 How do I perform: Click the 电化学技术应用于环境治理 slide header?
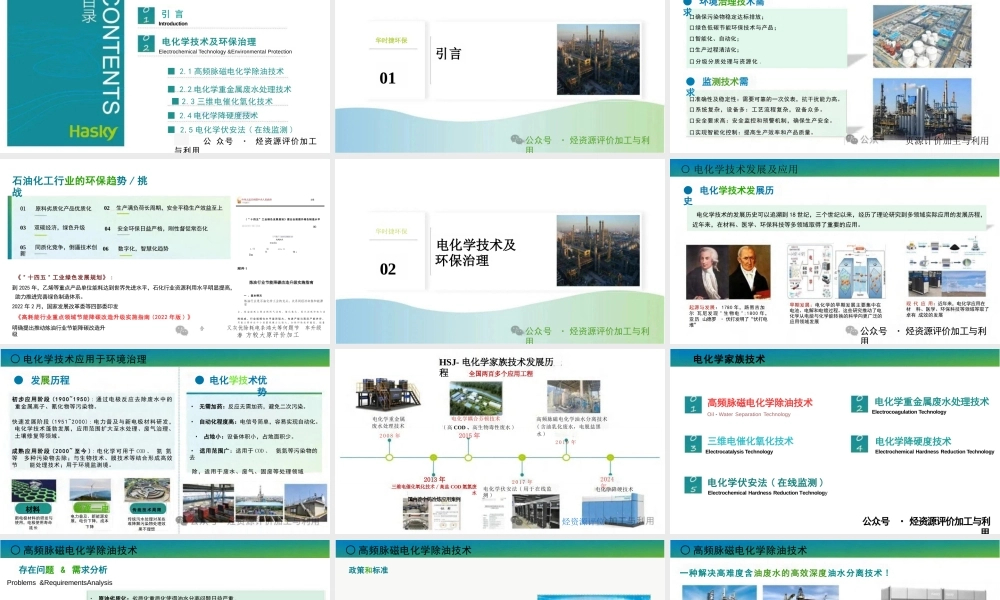click(x=165, y=358)
